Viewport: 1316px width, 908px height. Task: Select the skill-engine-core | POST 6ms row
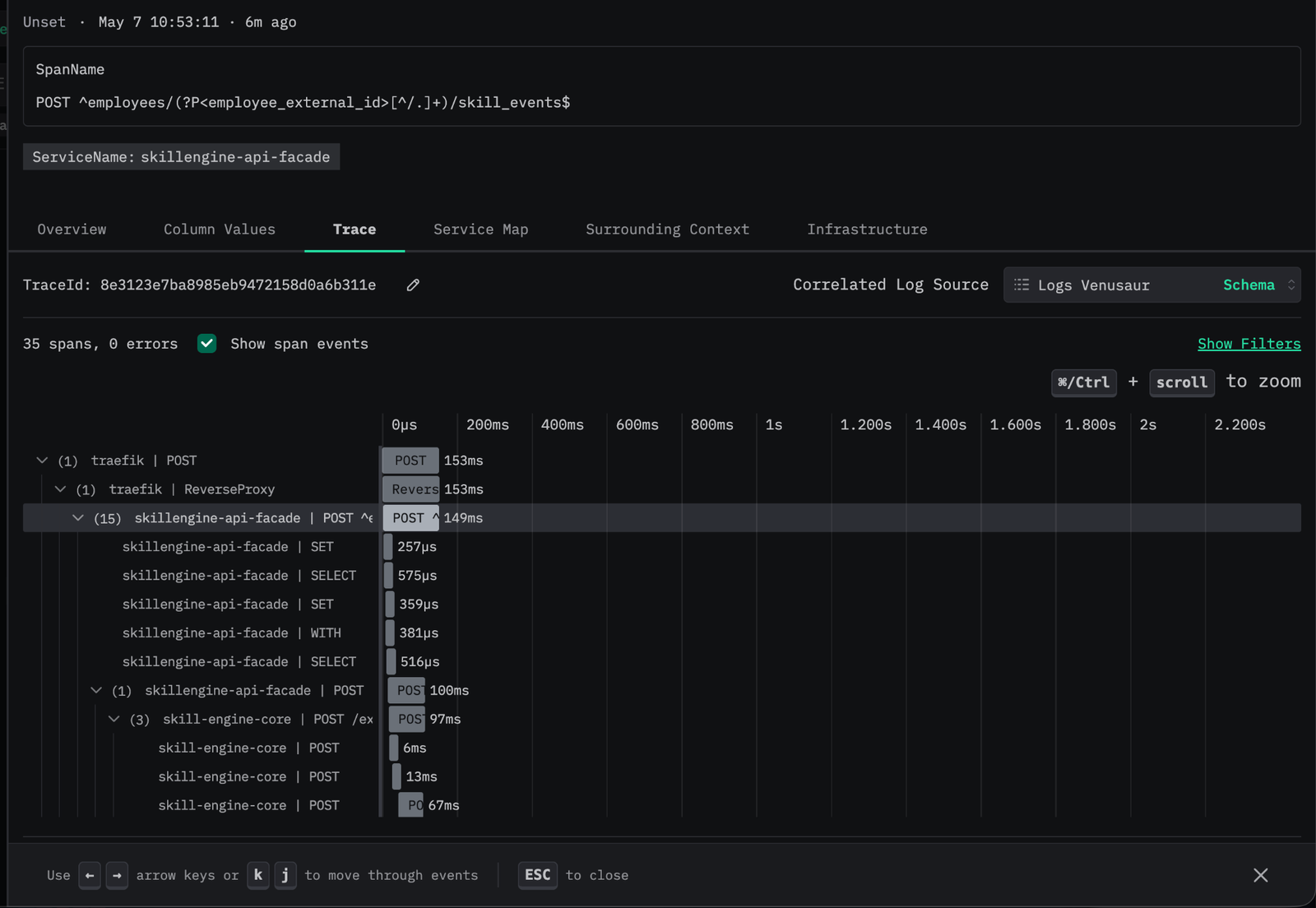(x=662, y=748)
